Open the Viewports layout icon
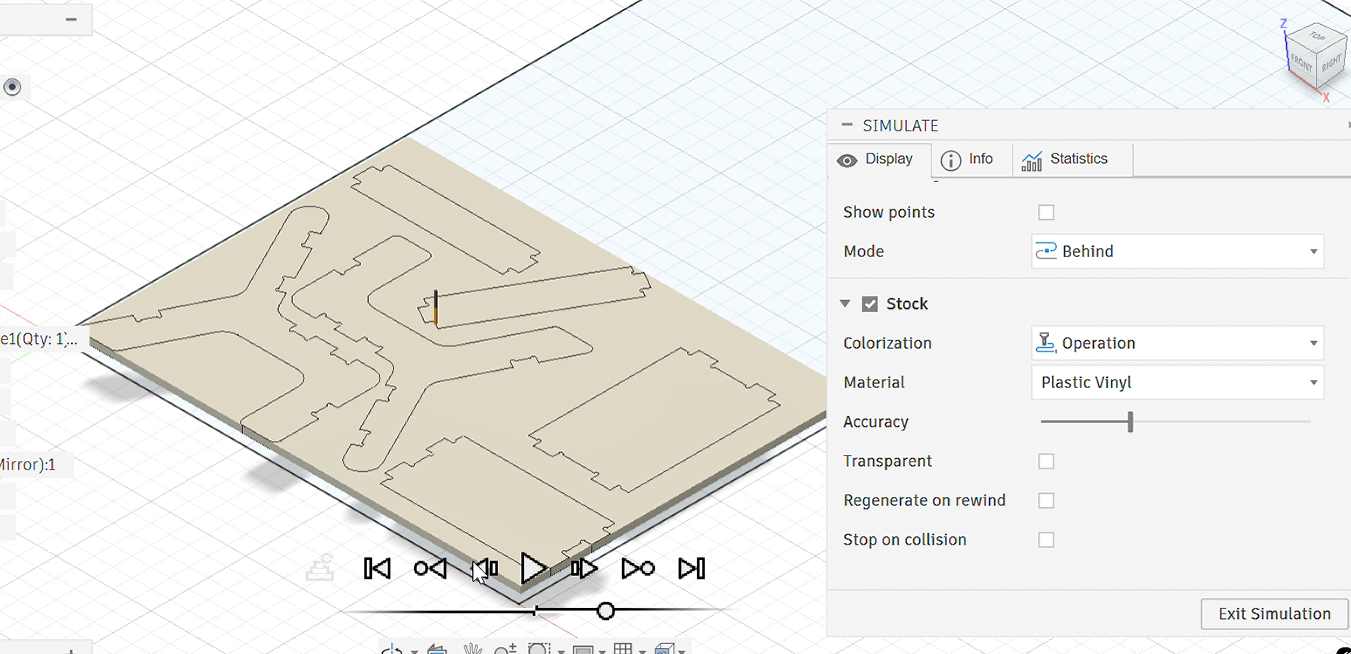 pos(666,649)
